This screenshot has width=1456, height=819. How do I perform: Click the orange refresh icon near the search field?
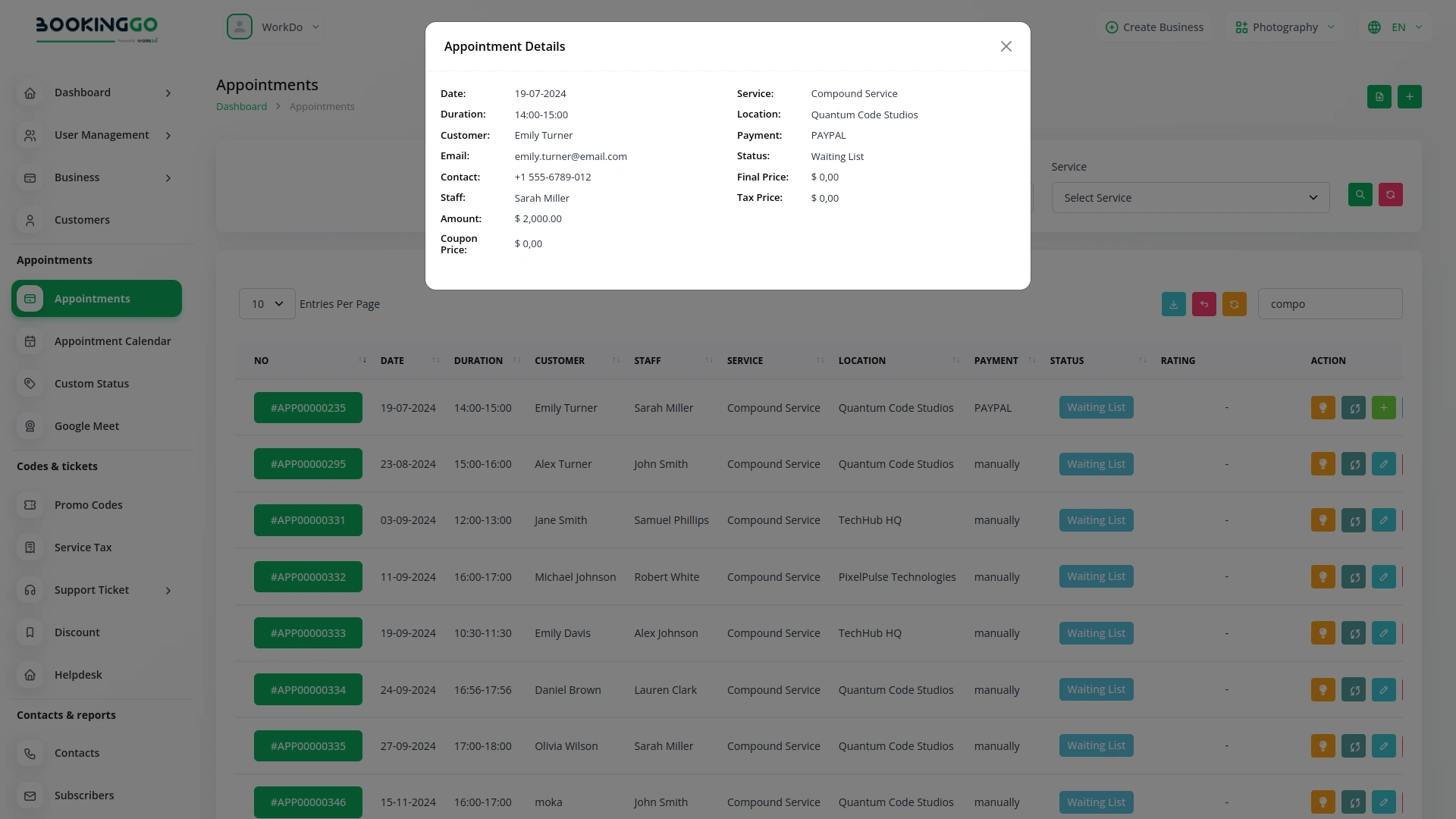pyautogui.click(x=1235, y=303)
